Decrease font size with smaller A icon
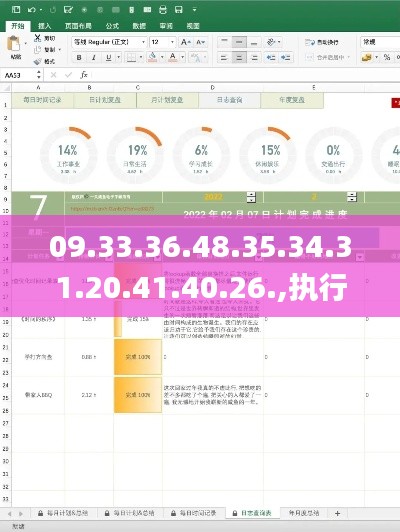 pos(201,42)
